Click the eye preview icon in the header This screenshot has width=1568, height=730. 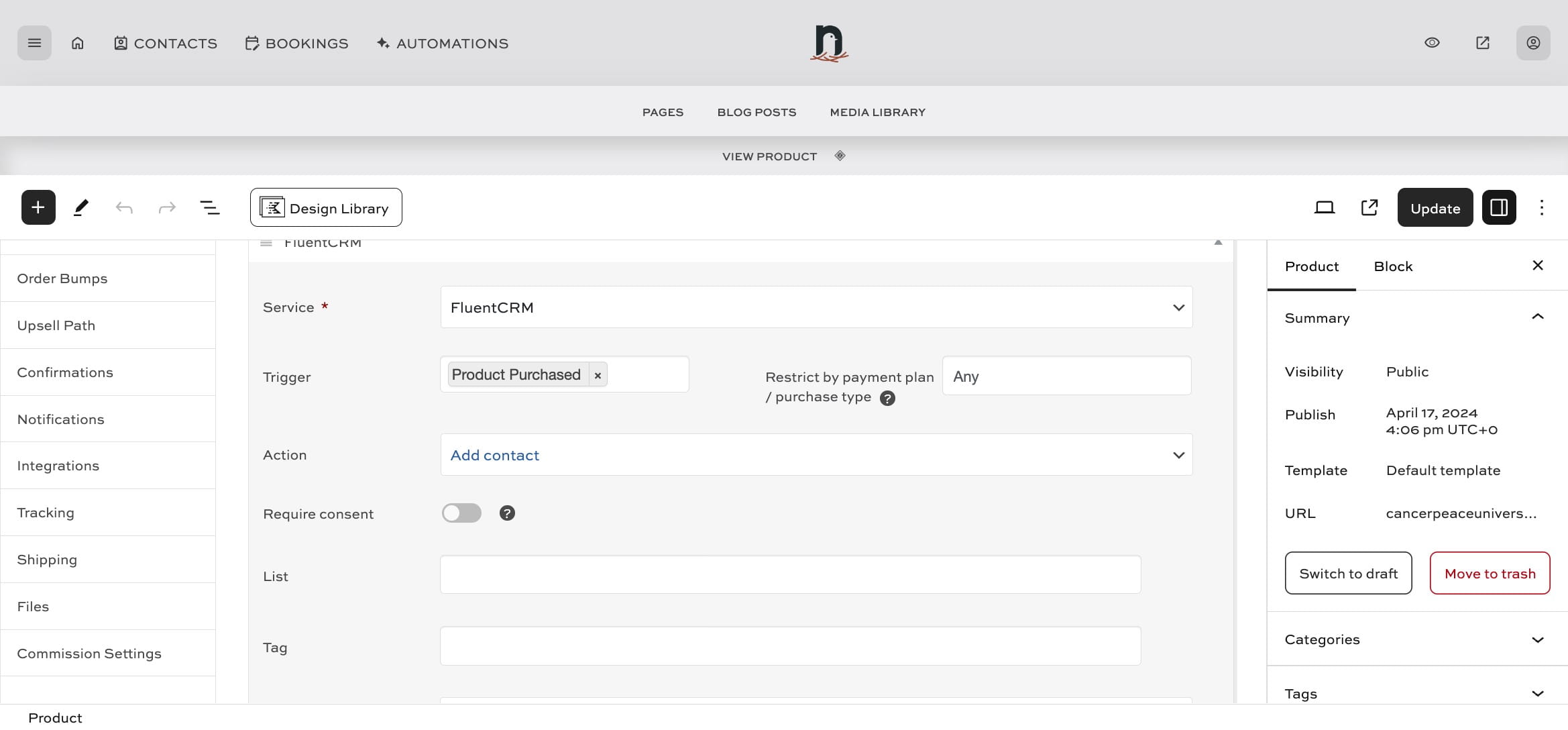tap(1432, 42)
